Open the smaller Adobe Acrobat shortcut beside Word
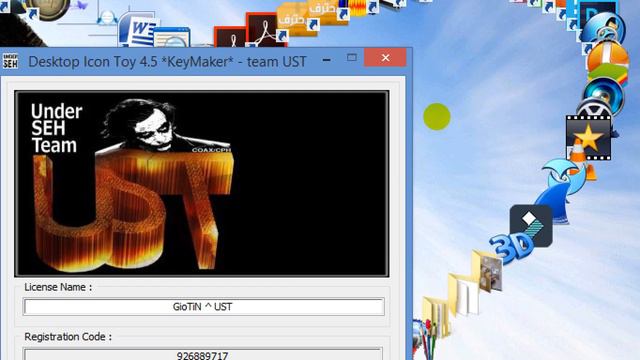640x360 pixels. click(231, 38)
